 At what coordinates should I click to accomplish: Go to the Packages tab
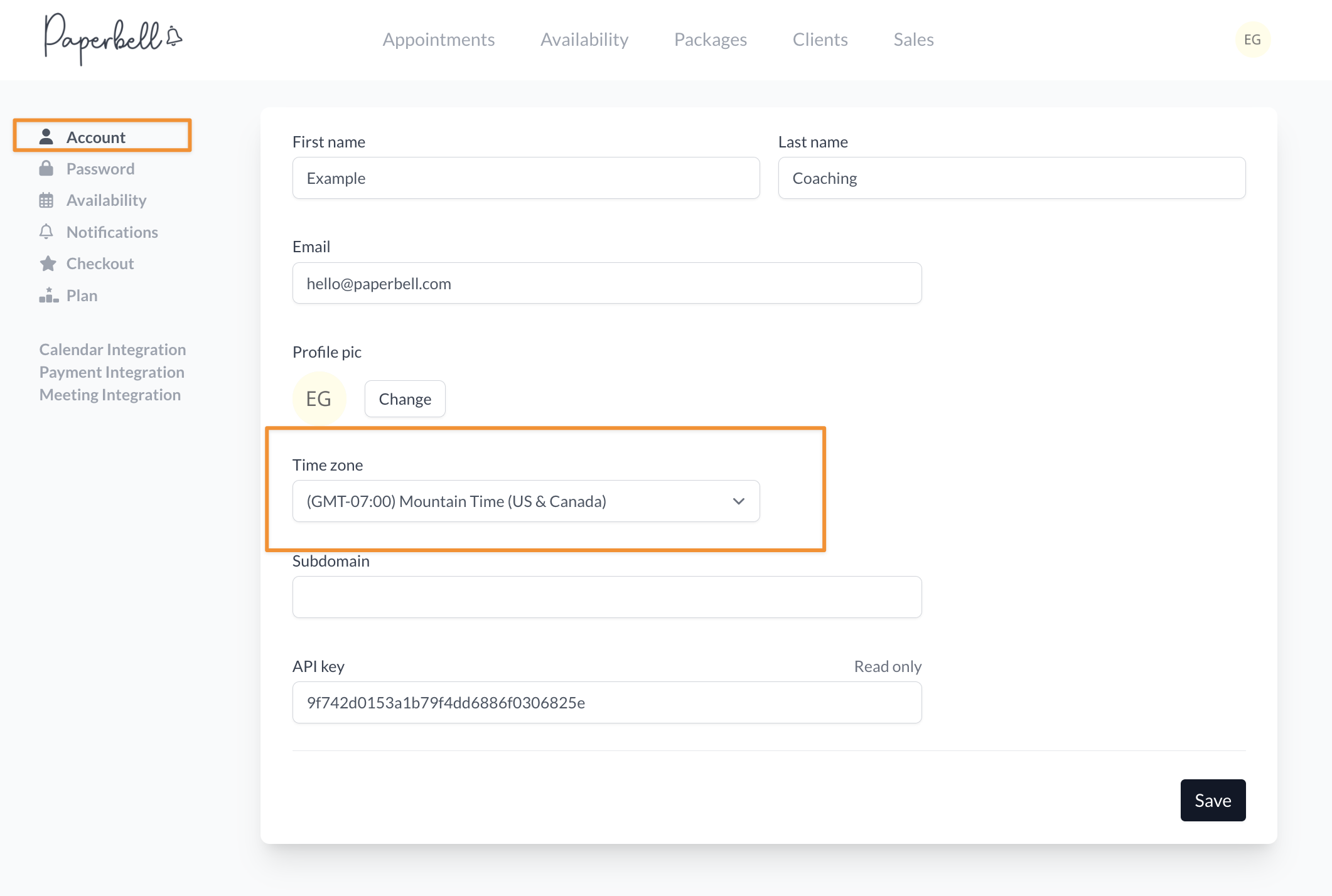pos(711,40)
